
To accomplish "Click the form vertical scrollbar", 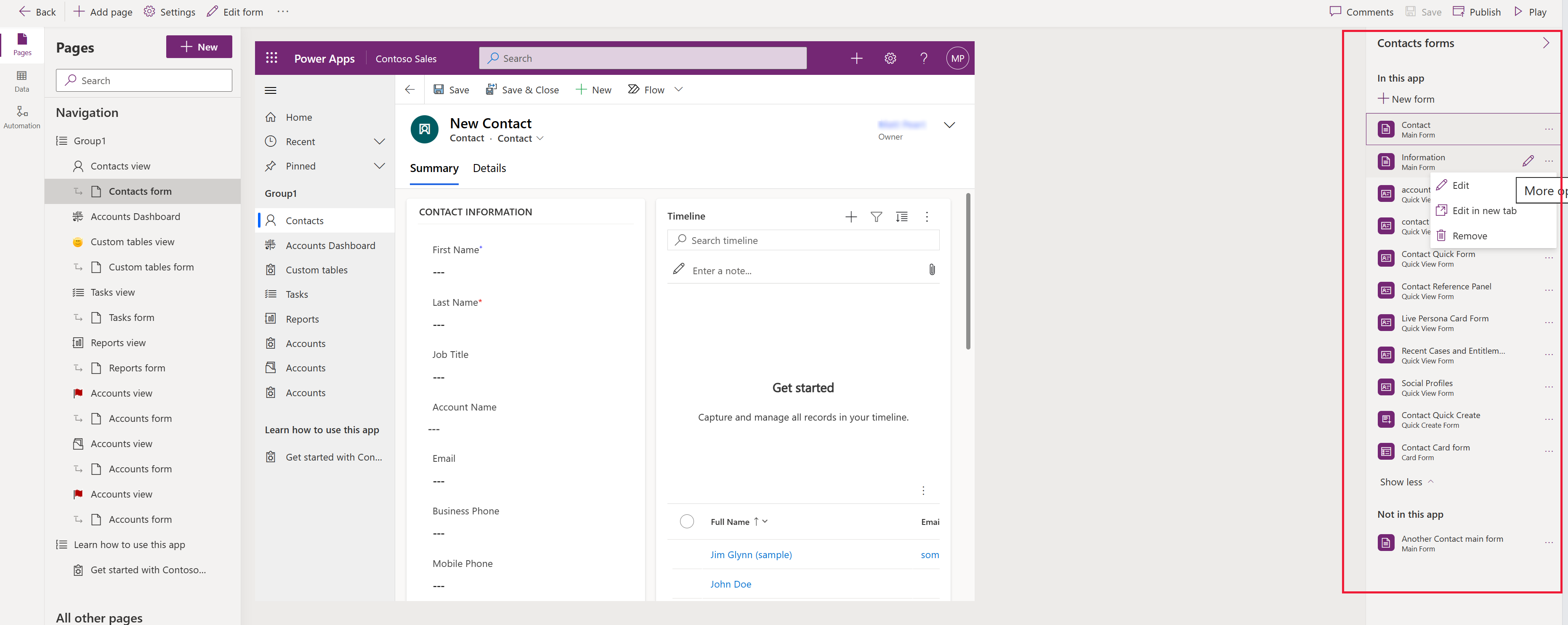I will coord(968,271).
